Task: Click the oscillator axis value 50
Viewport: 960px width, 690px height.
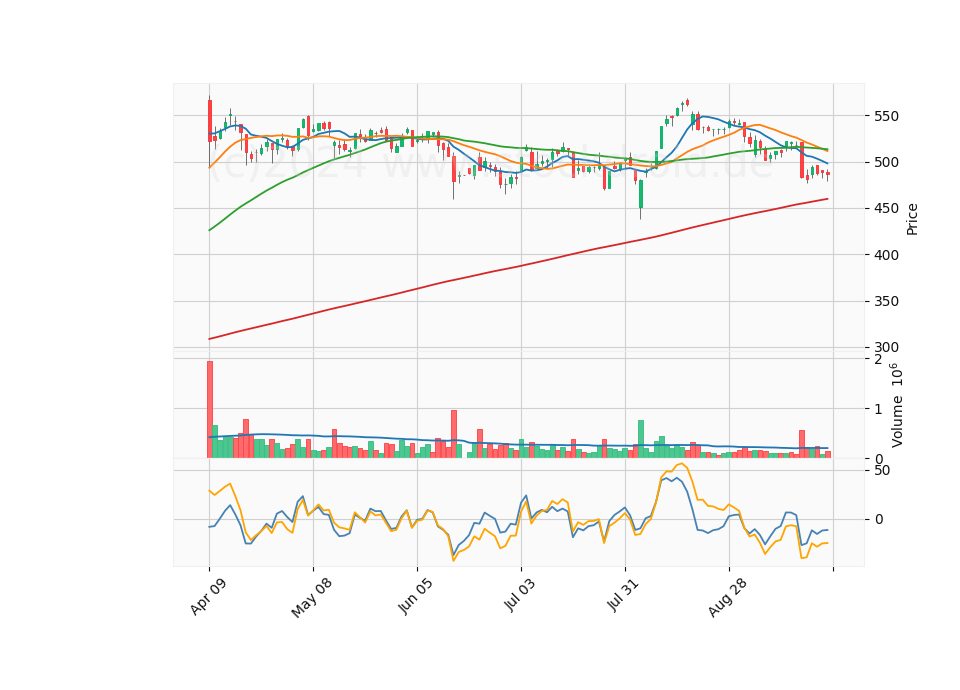Action: pos(882,471)
